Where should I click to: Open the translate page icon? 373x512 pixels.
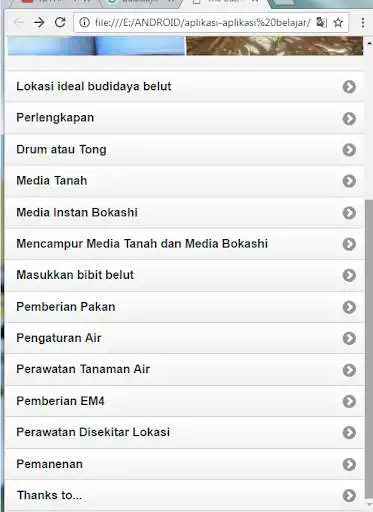click(x=321, y=22)
